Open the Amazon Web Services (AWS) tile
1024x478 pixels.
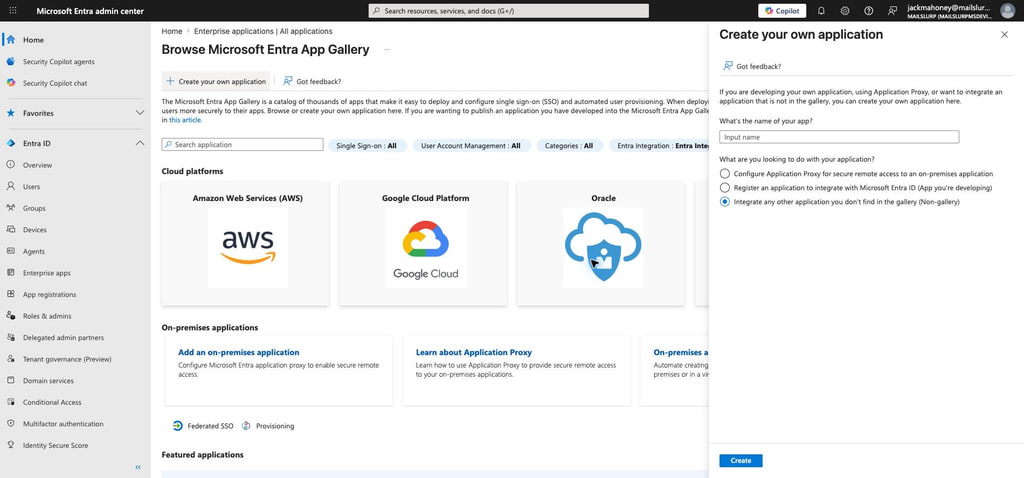coord(246,243)
